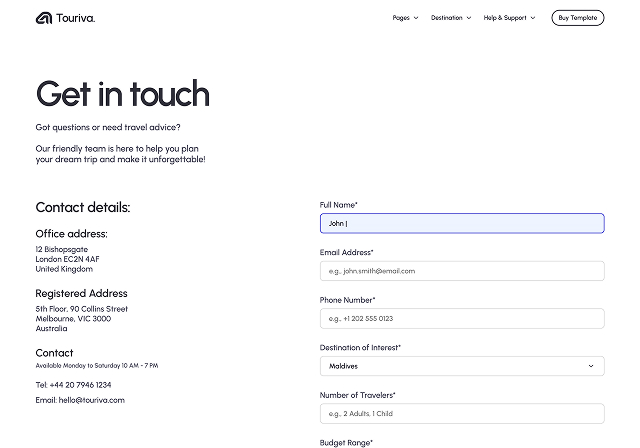Screen dimensions: 640x448
Task: Click the United Kingdom text
Action: pos(64,269)
